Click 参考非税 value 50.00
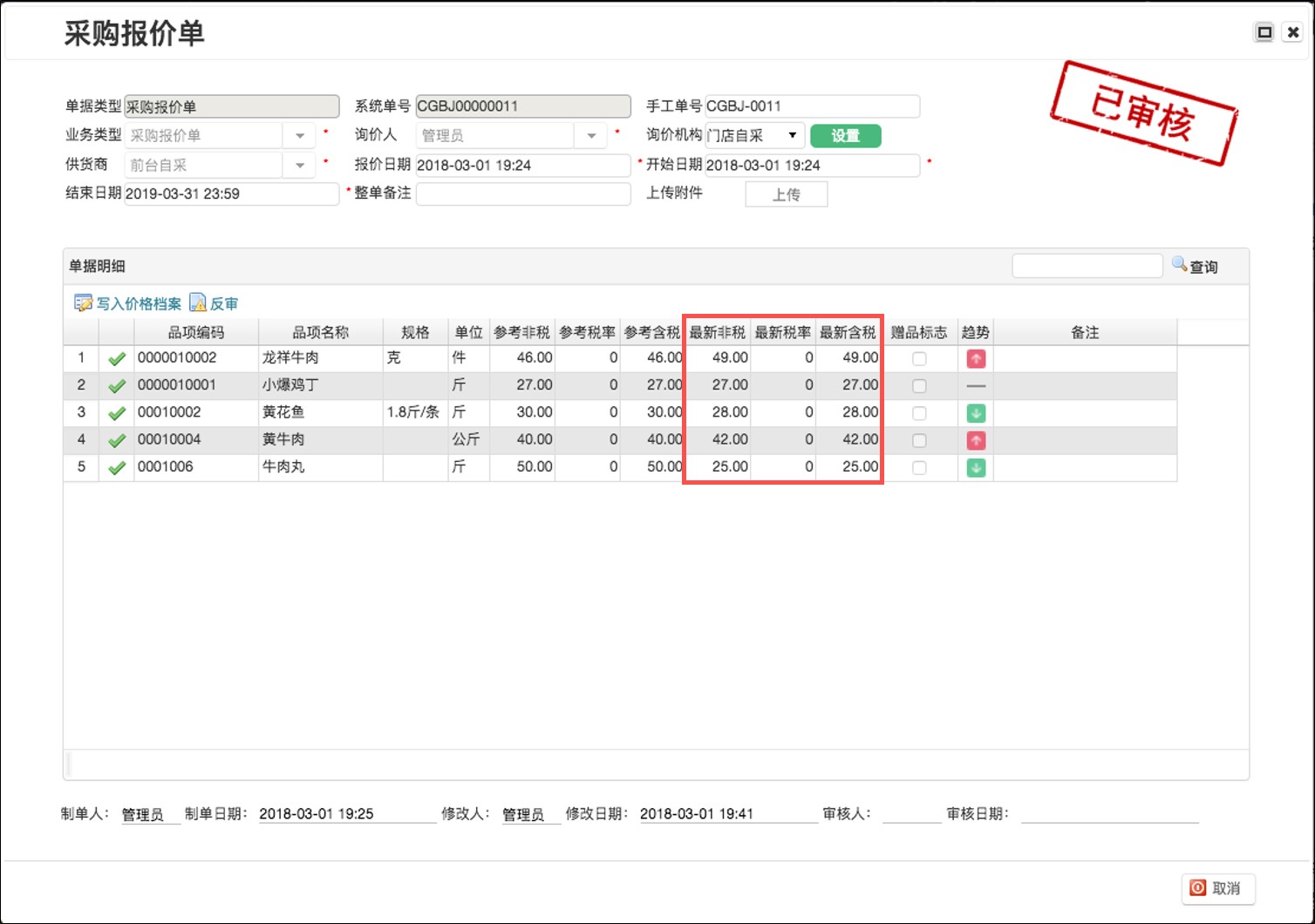Screen dimensions: 1315x924 pos(534,466)
